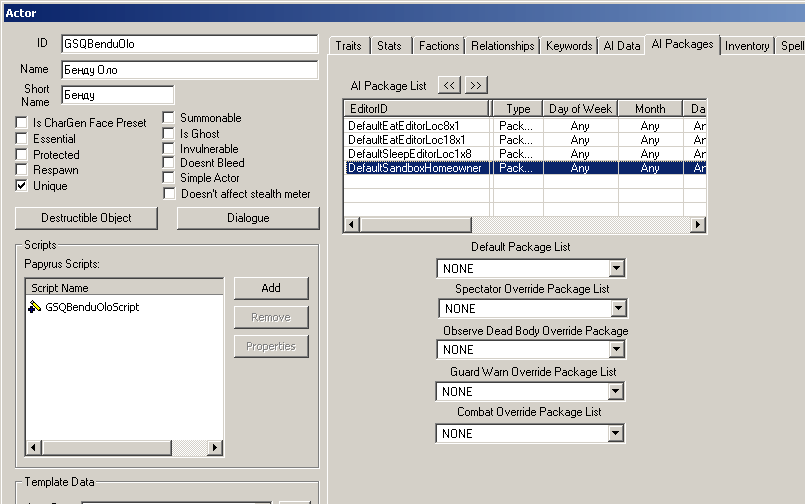Expand Guard Warn Override Package List dropdown
Image resolution: width=805 pixels, height=504 pixels.
coord(616,392)
